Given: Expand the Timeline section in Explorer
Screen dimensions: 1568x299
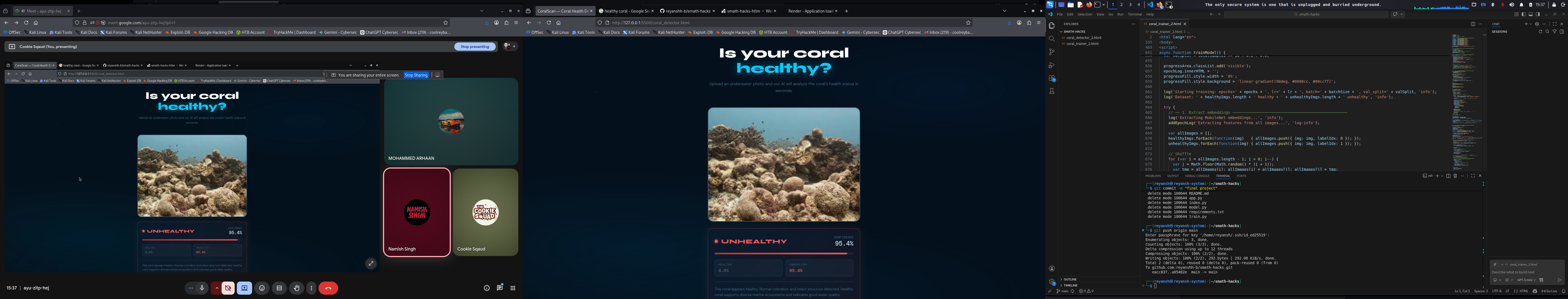Looking at the screenshot, I should (x=1070, y=285).
